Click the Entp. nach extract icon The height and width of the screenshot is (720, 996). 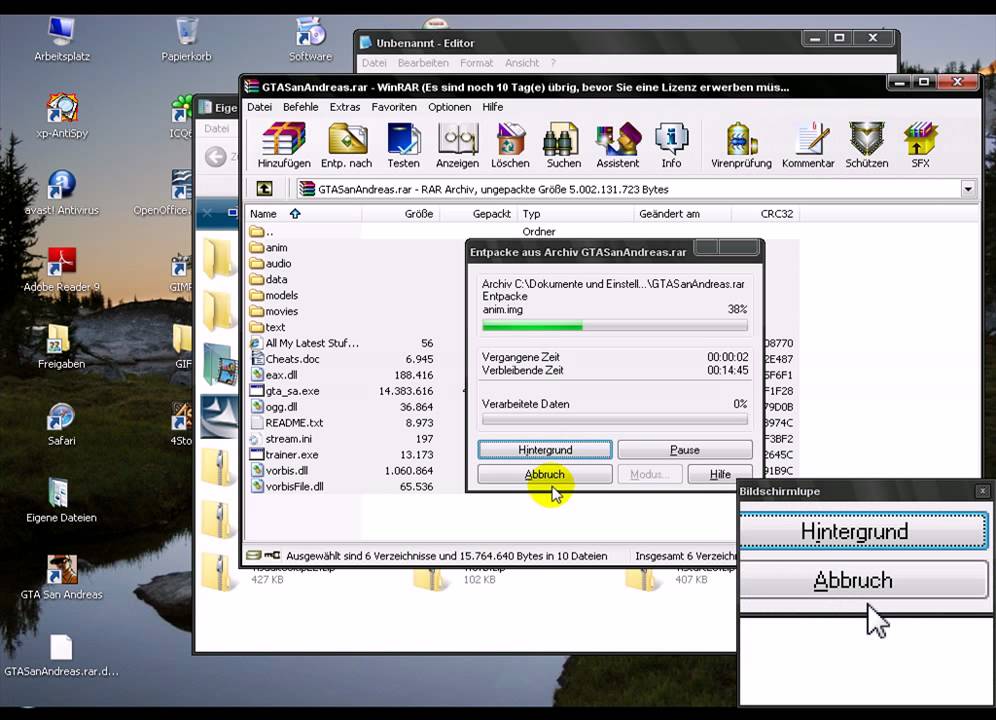point(346,145)
